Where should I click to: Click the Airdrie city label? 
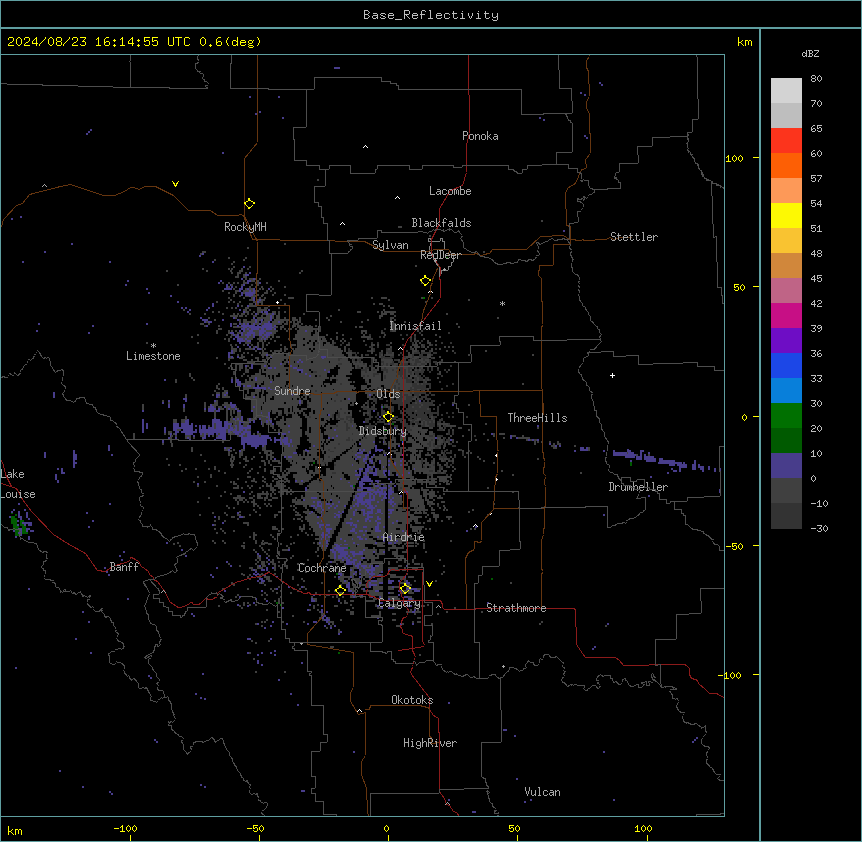click(404, 537)
